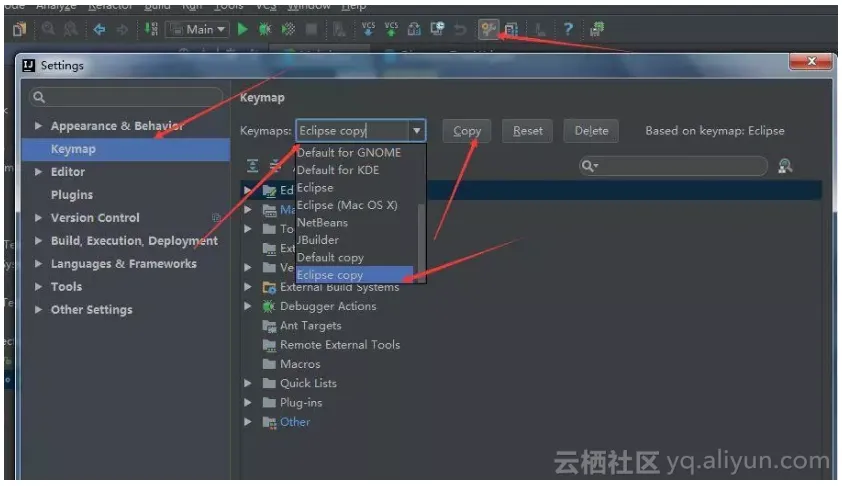This screenshot has height=486, width=842.
Task: Expand the Tools settings category
Action: click(39, 287)
